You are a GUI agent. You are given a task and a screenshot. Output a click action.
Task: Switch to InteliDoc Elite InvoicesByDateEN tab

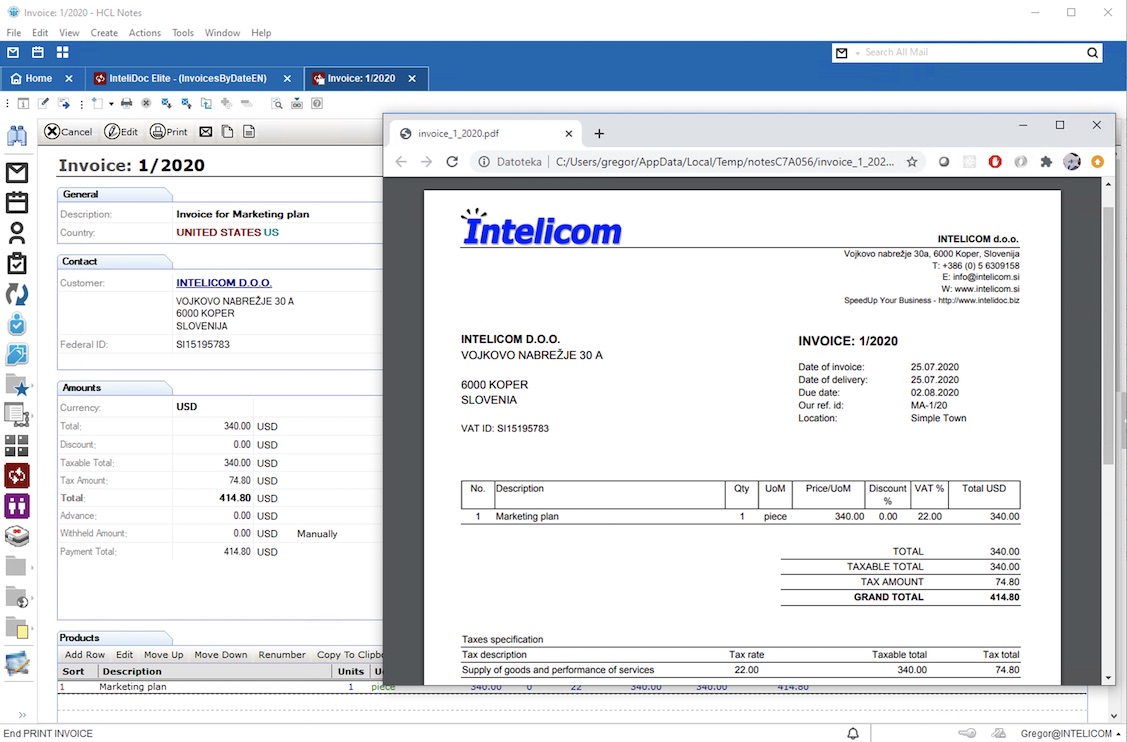(x=188, y=78)
